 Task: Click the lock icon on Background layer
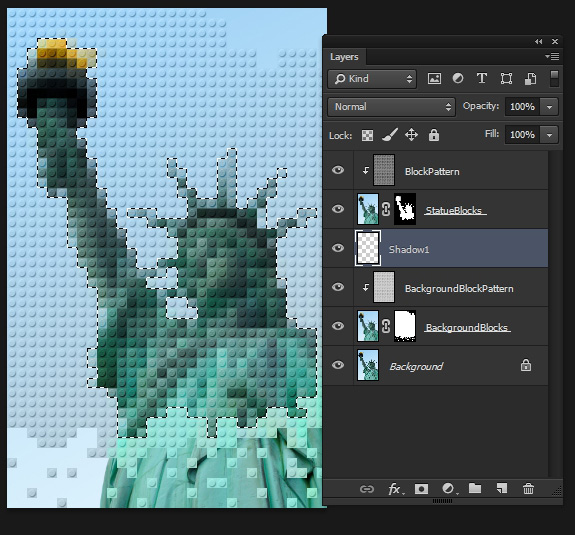tap(526, 365)
